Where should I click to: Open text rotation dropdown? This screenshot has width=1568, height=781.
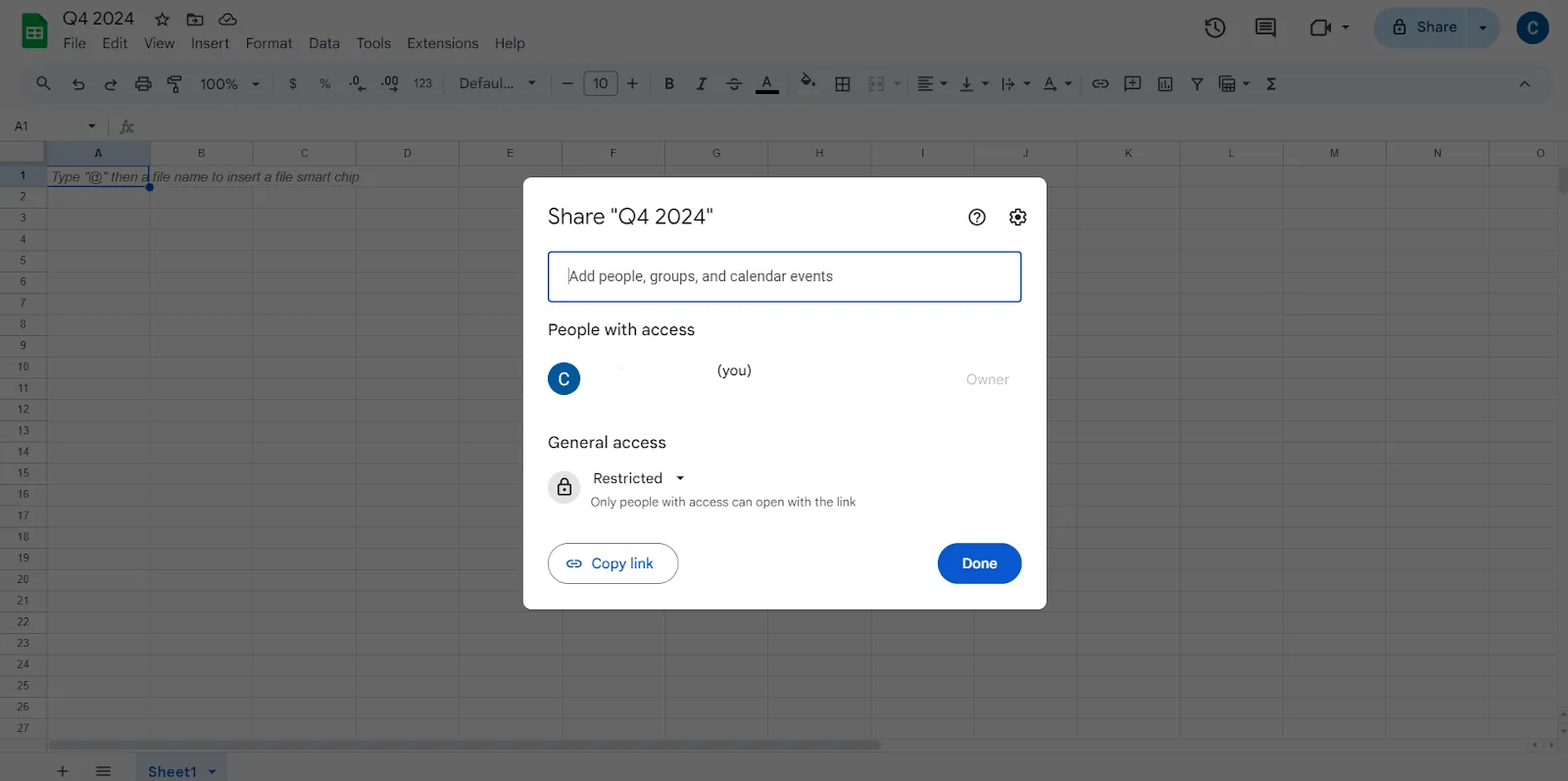coord(1057,84)
